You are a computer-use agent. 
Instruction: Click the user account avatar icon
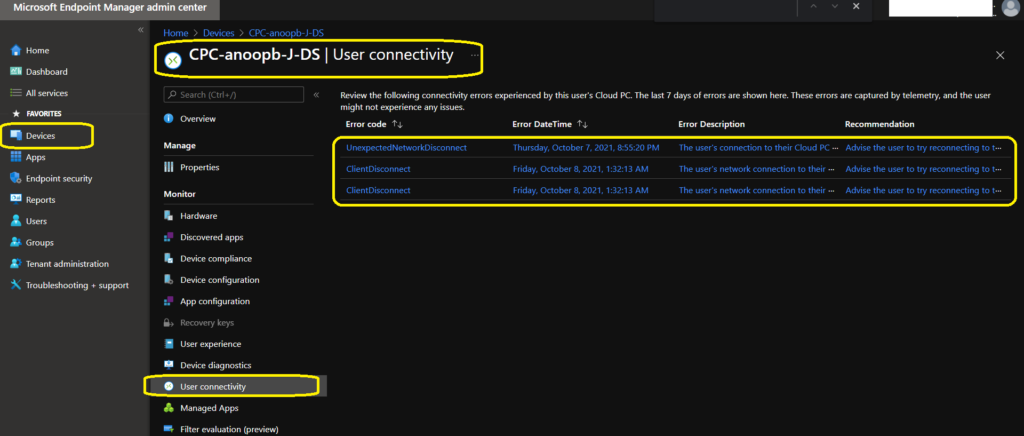click(x=1010, y=8)
